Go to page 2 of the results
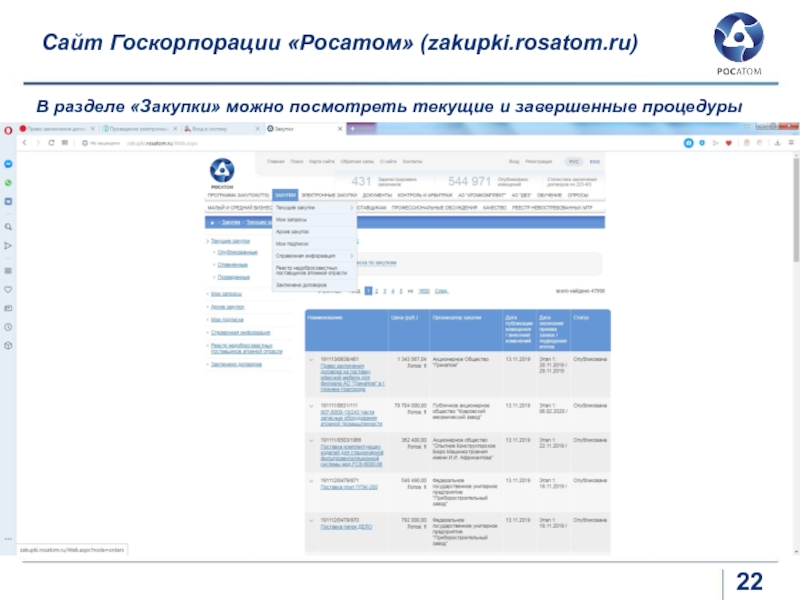The width and height of the screenshot is (800, 600). (x=377, y=291)
